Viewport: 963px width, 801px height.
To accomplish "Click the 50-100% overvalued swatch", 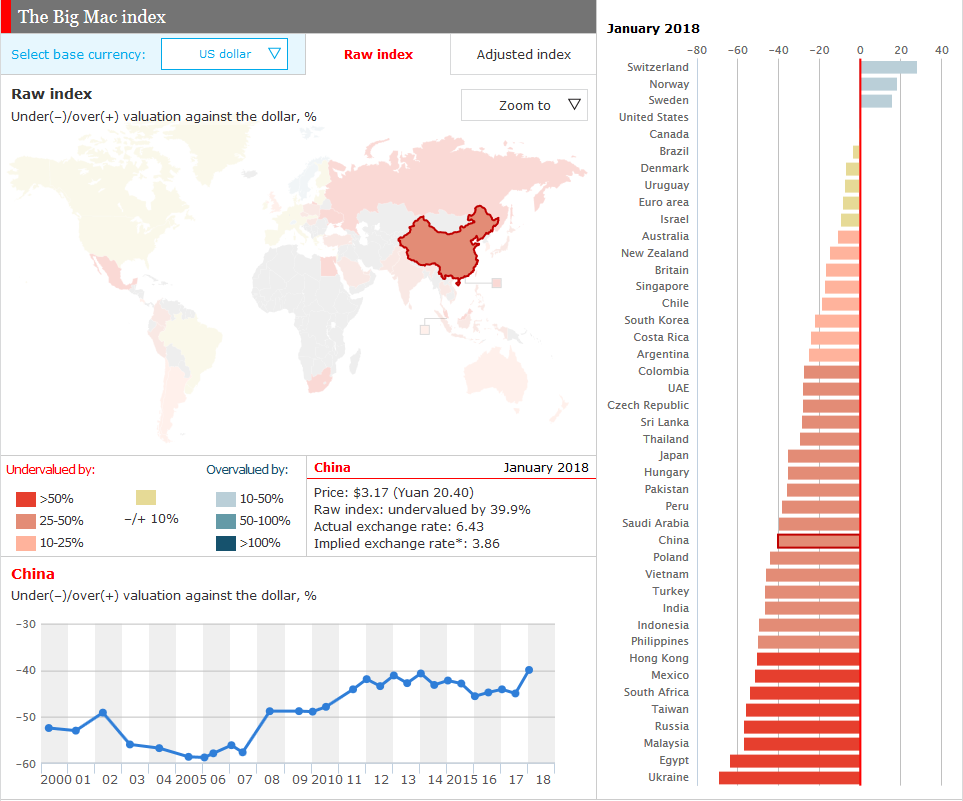I will point(226,521).
